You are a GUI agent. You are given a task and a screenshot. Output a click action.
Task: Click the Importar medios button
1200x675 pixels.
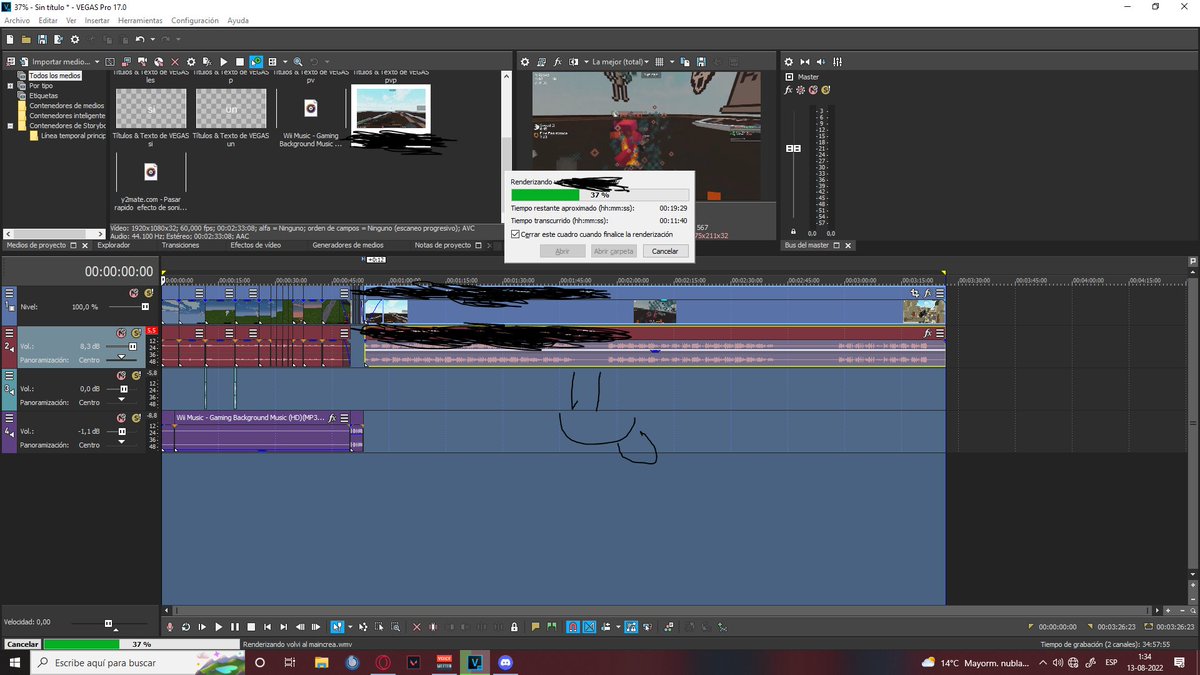point(54,62)
